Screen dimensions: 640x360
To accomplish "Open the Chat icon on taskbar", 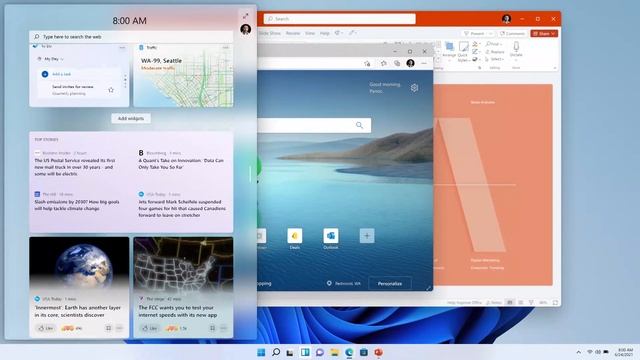I will pyautogui.click(x=320, y=352).
